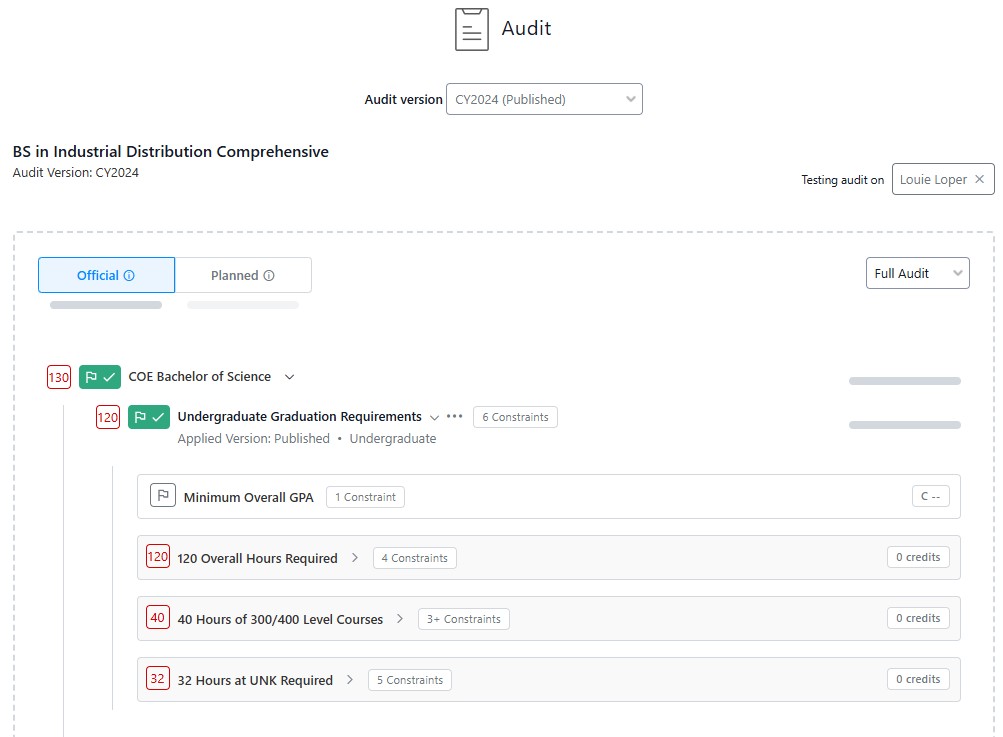
Task: Click the green flag-check badge for Undergraduate Graduation Requirements
Action: [x=149, y=417]
